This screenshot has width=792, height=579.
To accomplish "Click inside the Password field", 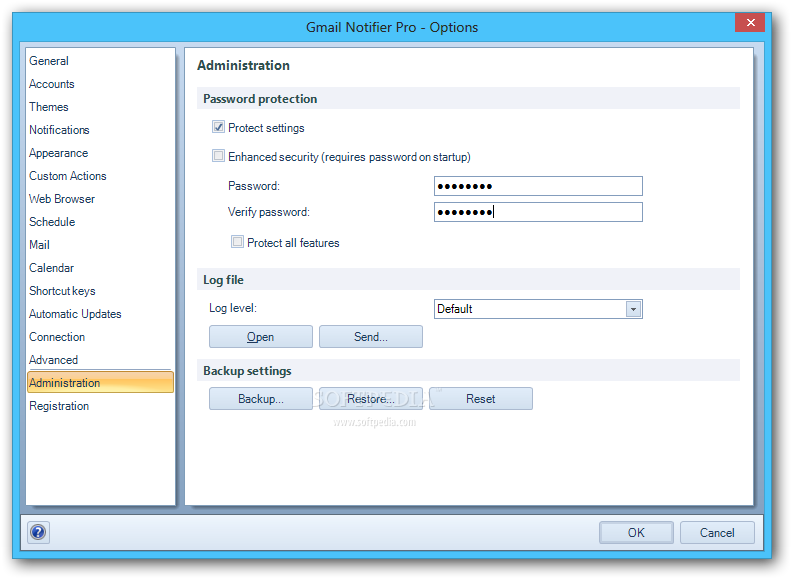I will 538,186.
